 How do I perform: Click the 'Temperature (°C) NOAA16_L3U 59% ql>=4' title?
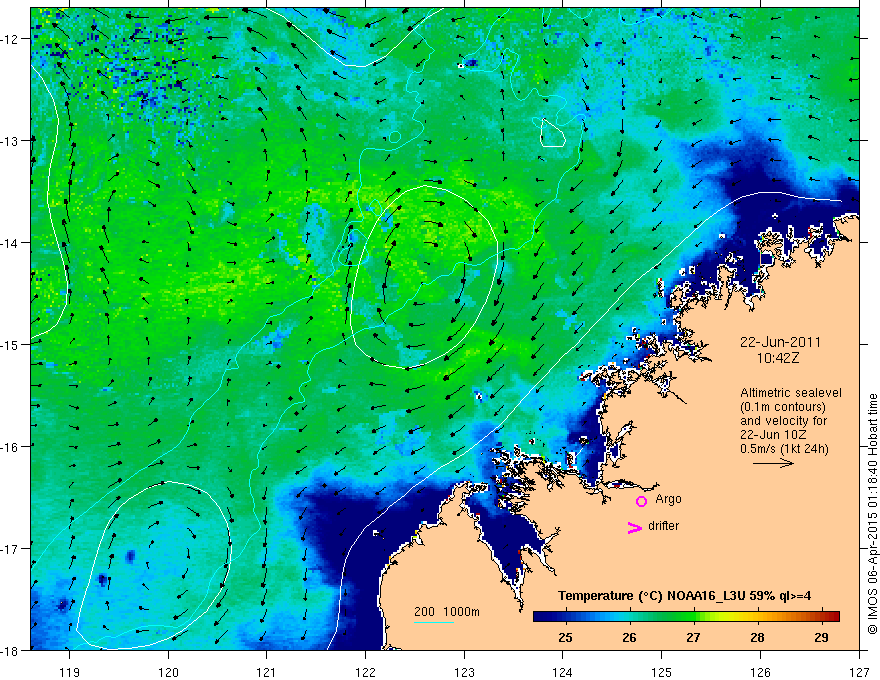pos(684,596)
